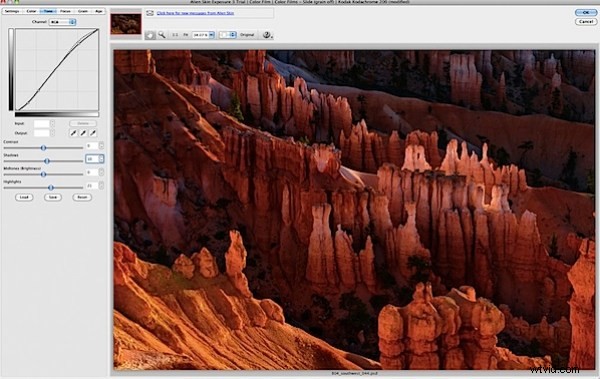
Task: Click the curve Input value field
Action: point(42,123)
